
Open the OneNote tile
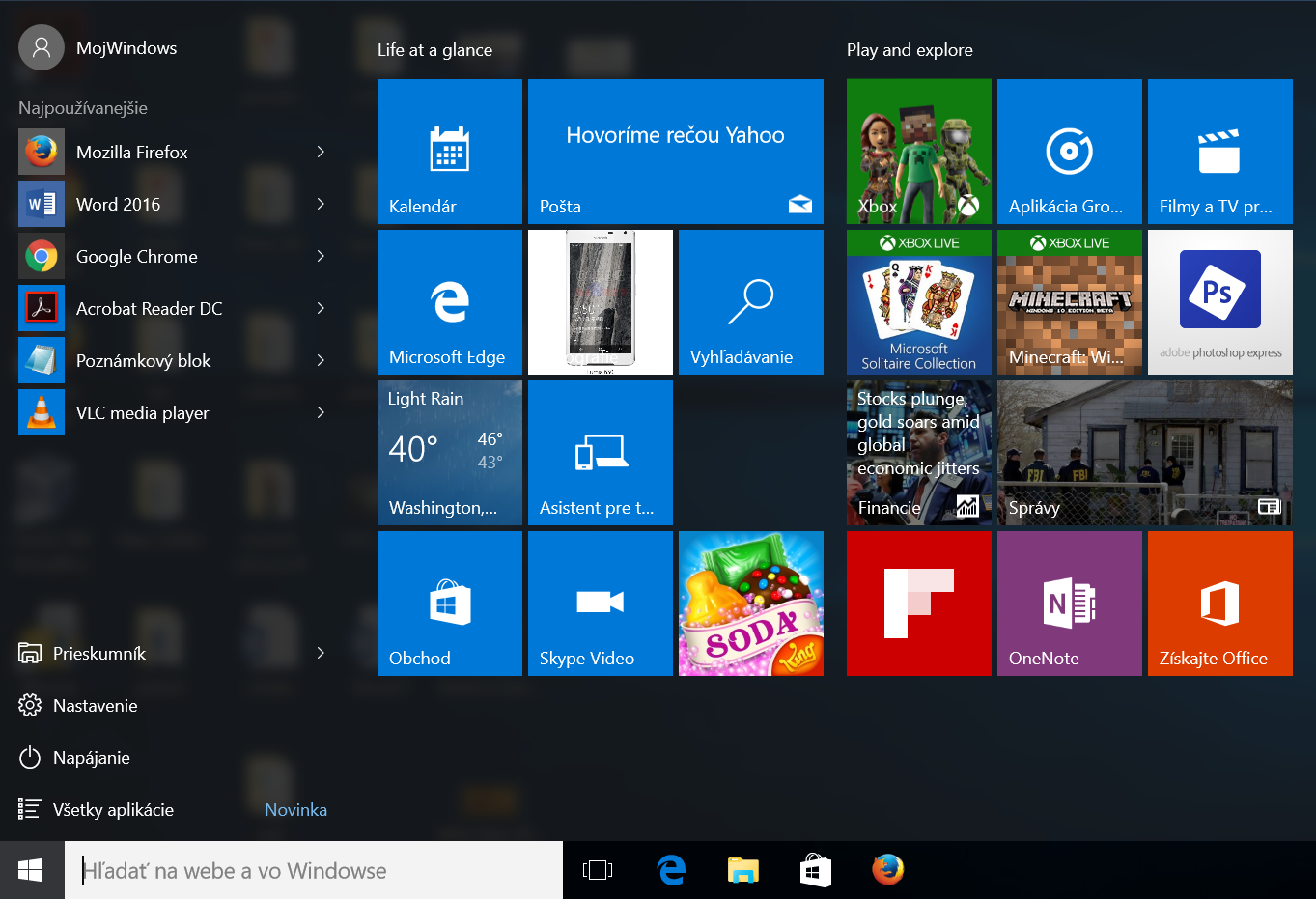1070,604
